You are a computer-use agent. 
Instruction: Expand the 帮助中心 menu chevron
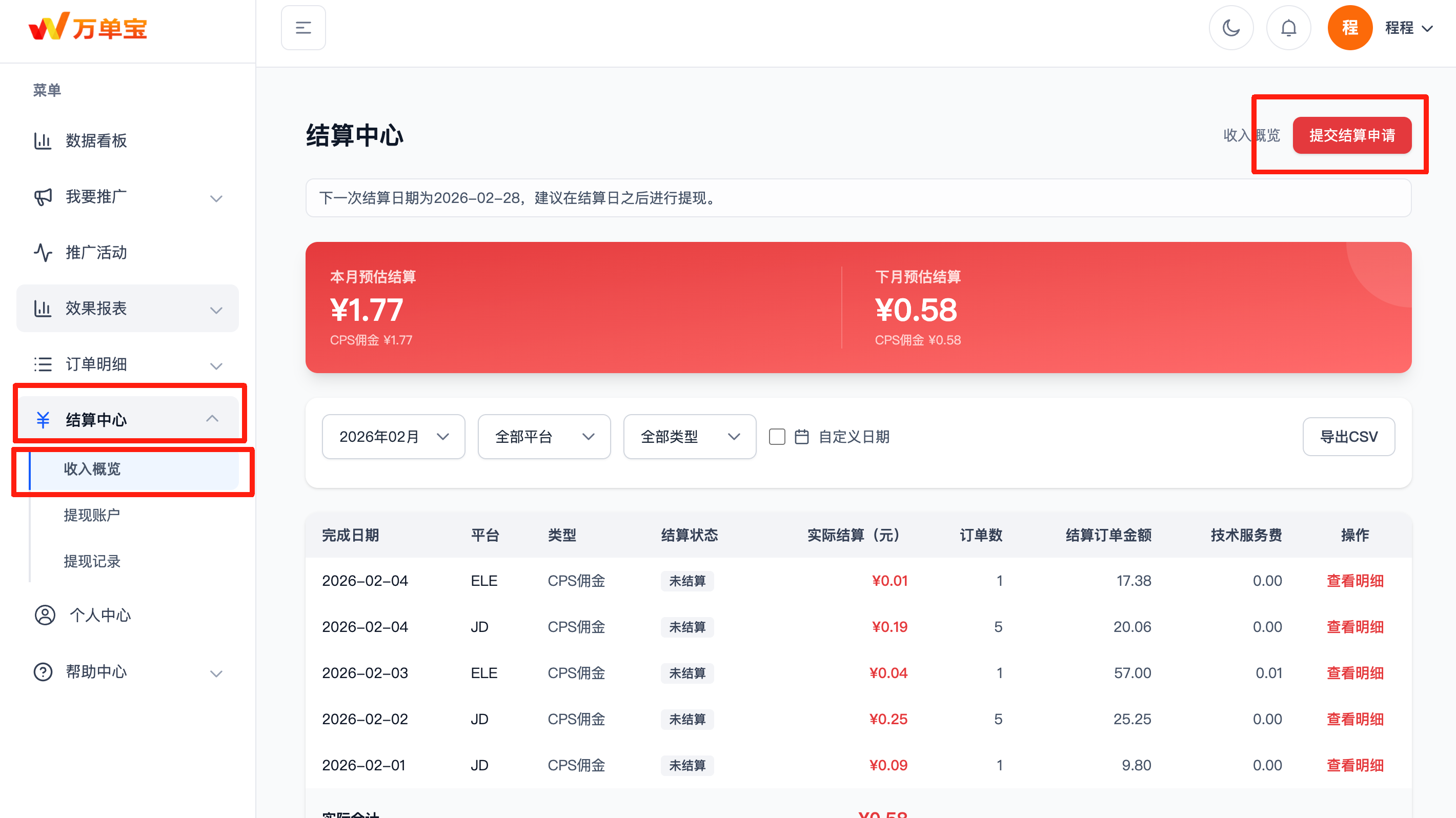pos(216,673)
